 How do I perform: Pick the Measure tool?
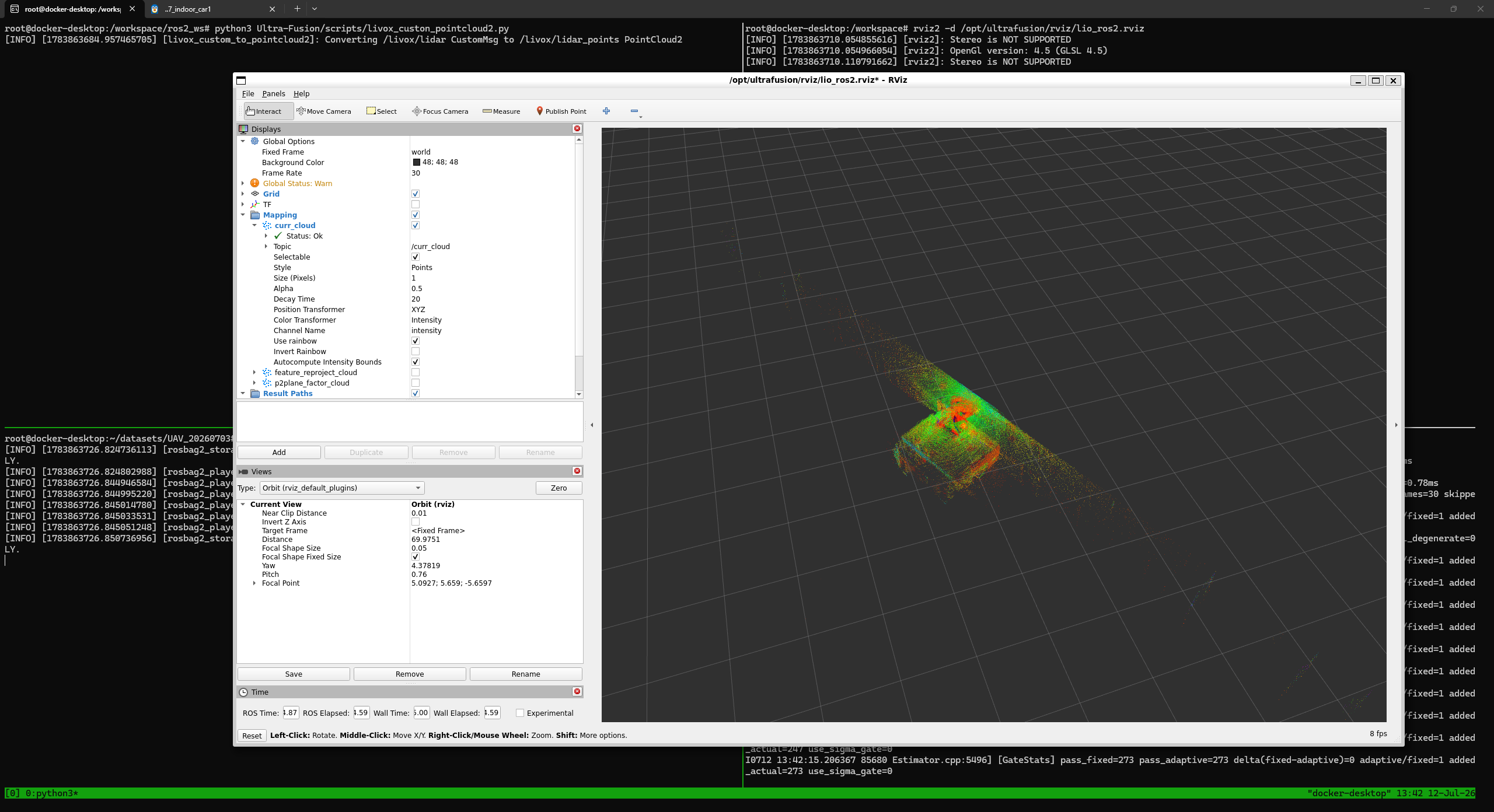pos(501,111)
